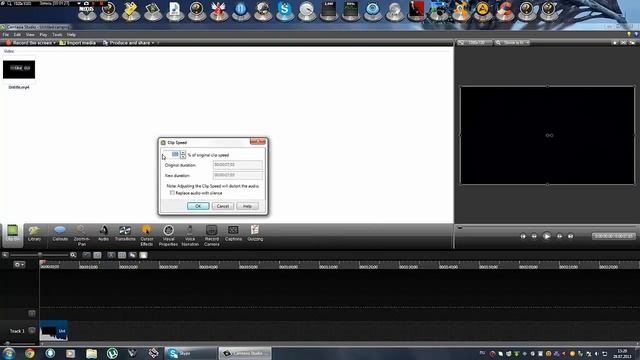Open the Record Camera tool

click(x=211, y=236)
